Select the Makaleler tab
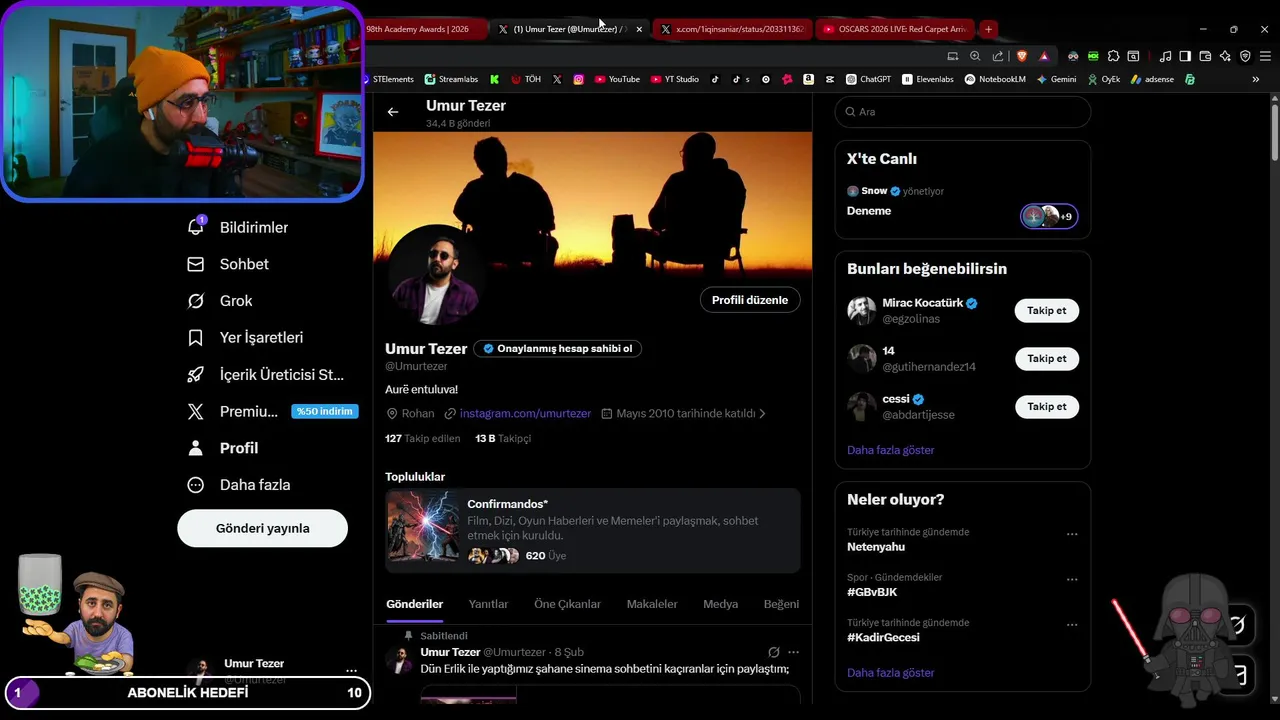Image resolution: width=1280 pixels, height=720 pixels. point(652,604)
